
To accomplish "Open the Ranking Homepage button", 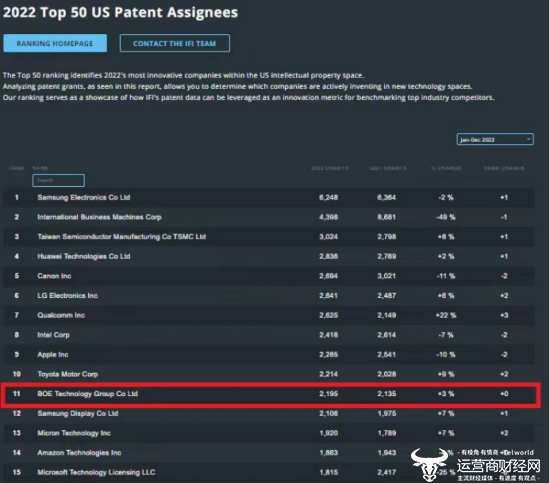I will [55, 43].
